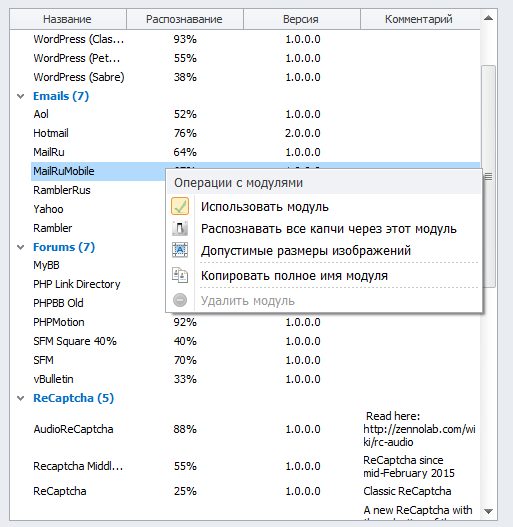The height and width of the screenshot is (527, 513).
Task: Sort by the Комментарий column header
Action: (x=420, y=19)
